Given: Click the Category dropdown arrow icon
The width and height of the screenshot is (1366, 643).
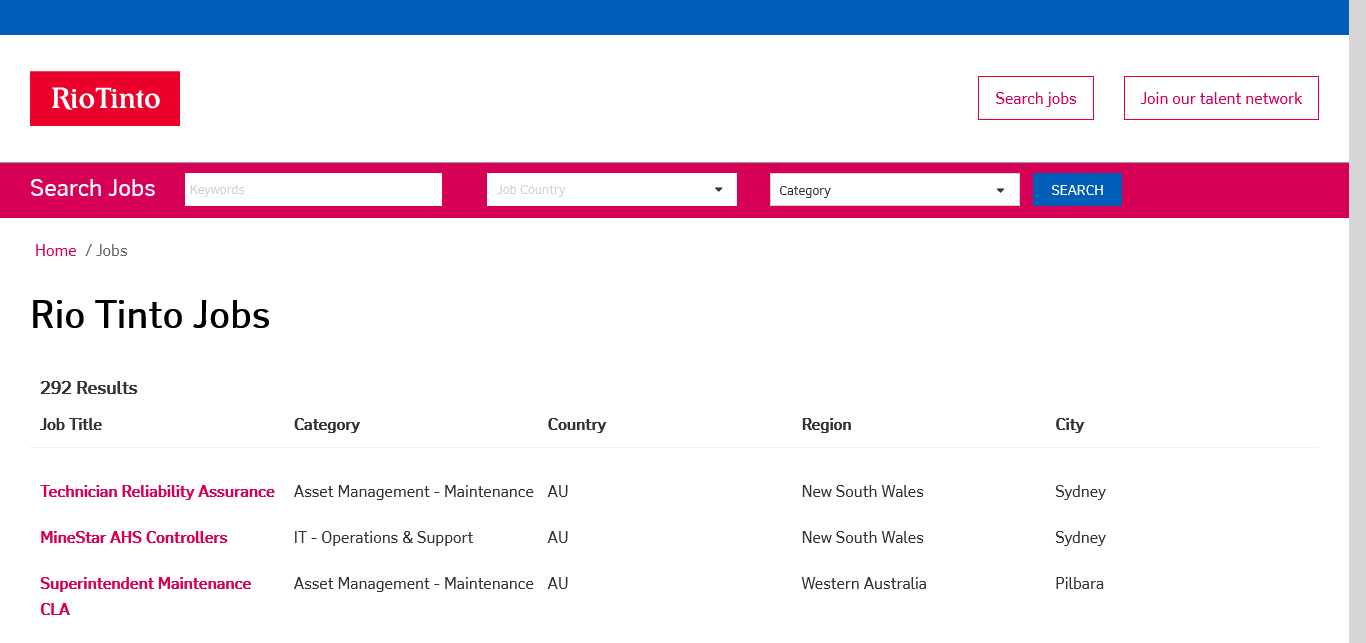Looking at the screenshot, I should click(x=1000, y=190).
